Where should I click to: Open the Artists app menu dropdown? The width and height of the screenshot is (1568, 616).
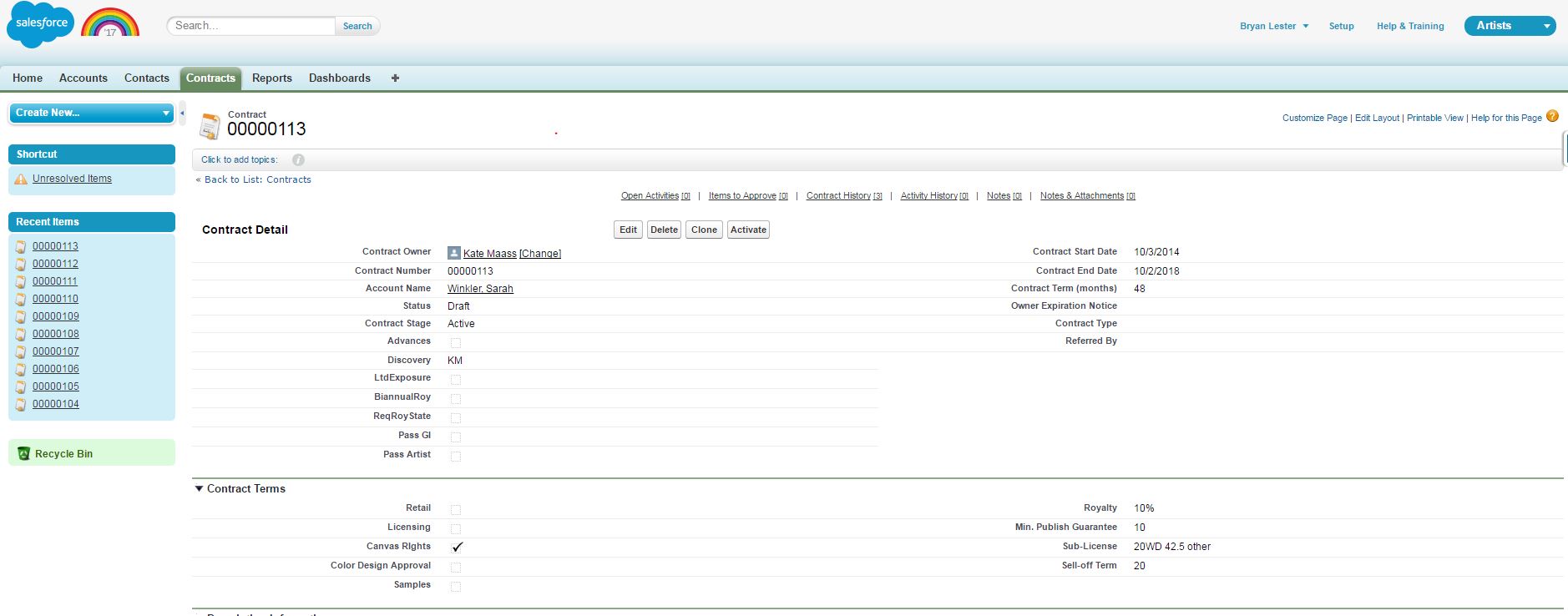[x=1545, y=26]
